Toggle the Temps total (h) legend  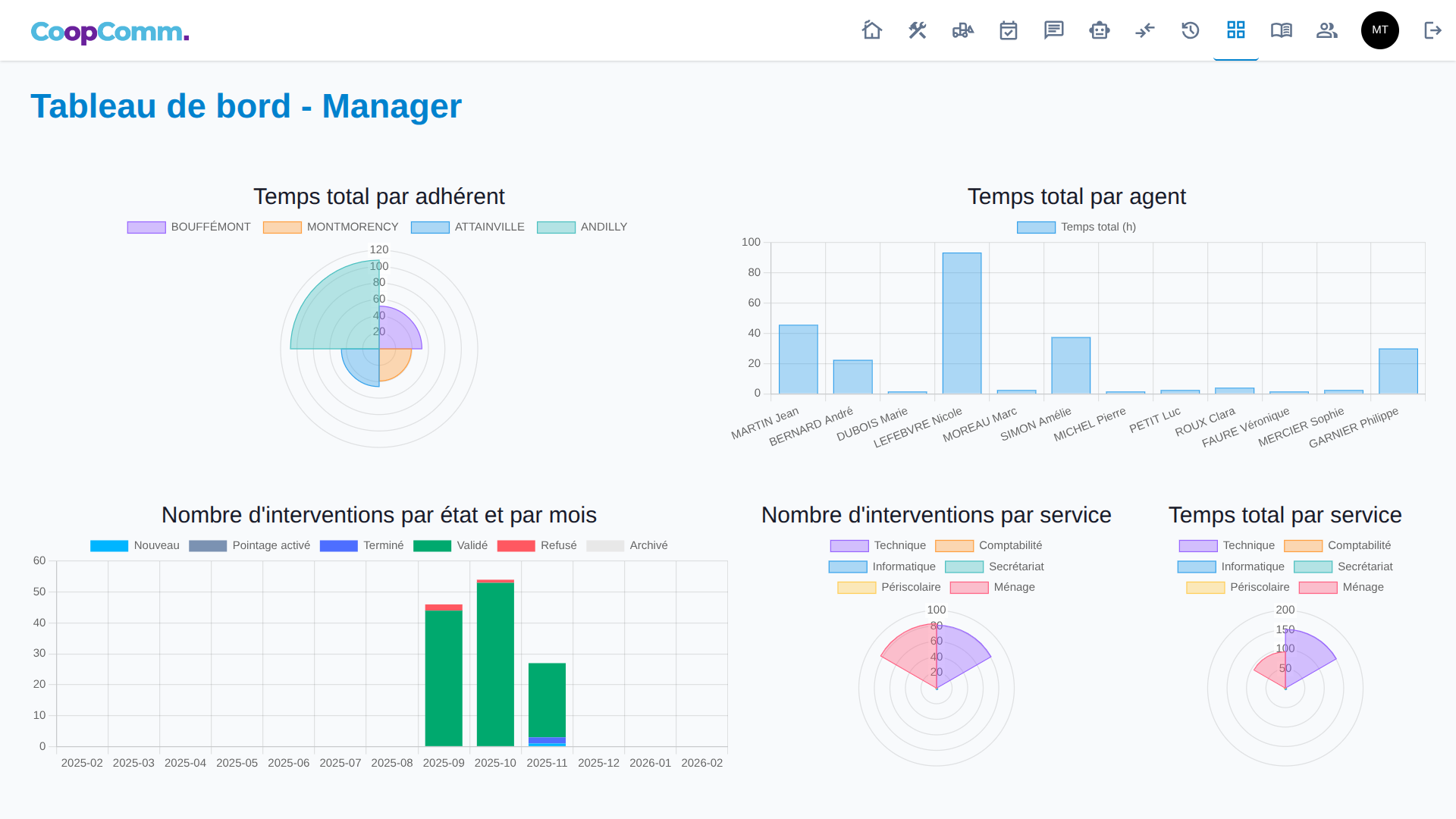pos(1077,227)
